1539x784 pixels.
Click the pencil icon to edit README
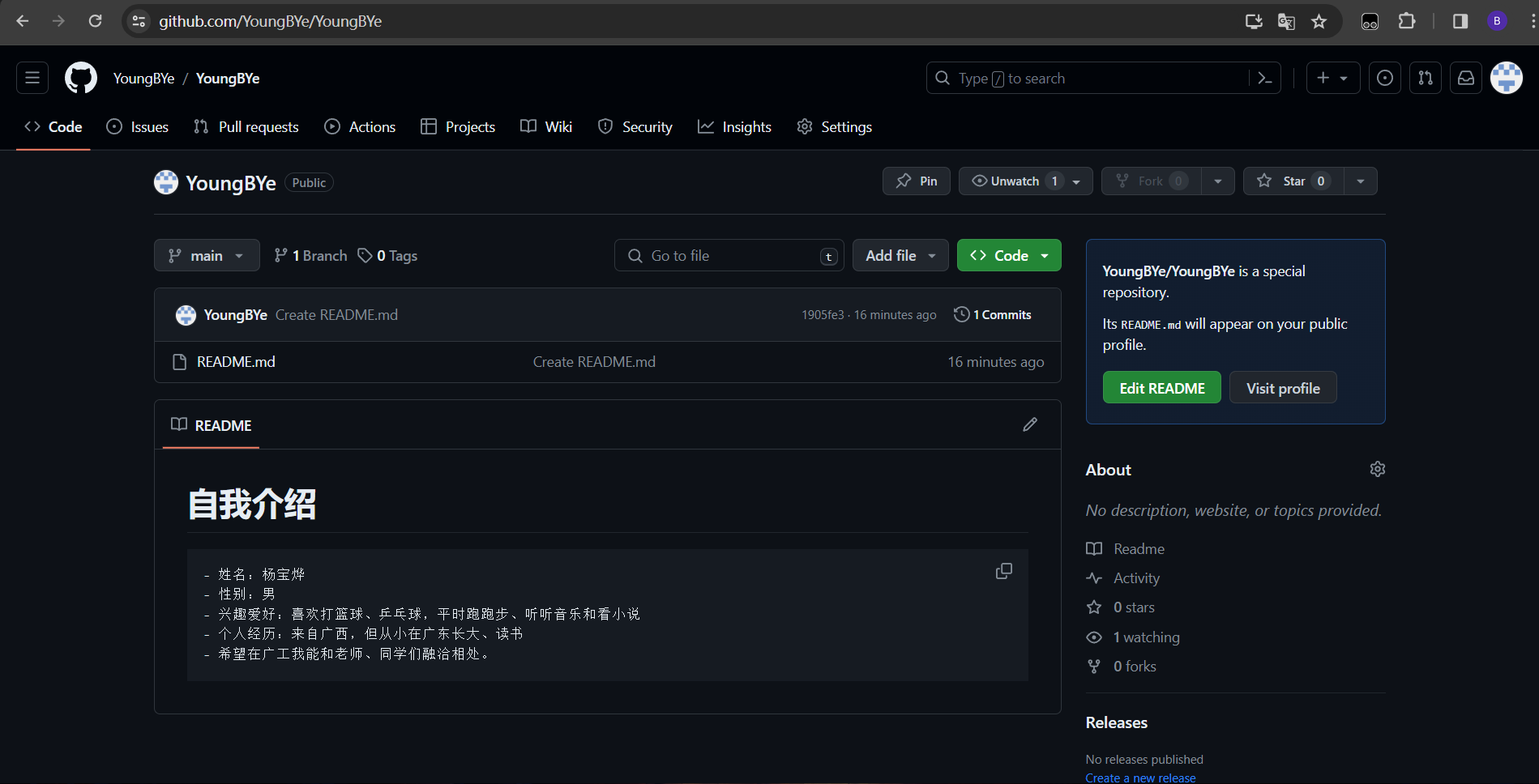pyautogui.click(x=1030, y=424)
